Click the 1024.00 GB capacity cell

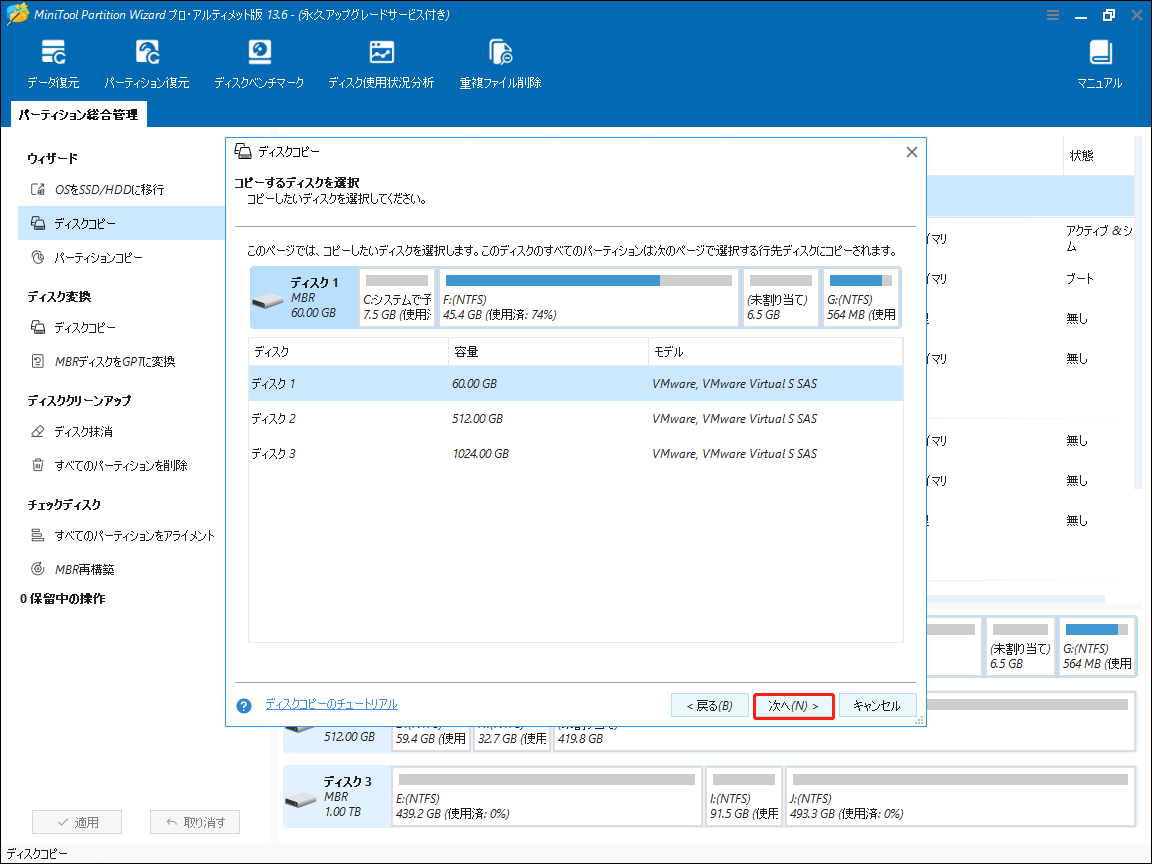pyautogui.click(x=480, y=454)
